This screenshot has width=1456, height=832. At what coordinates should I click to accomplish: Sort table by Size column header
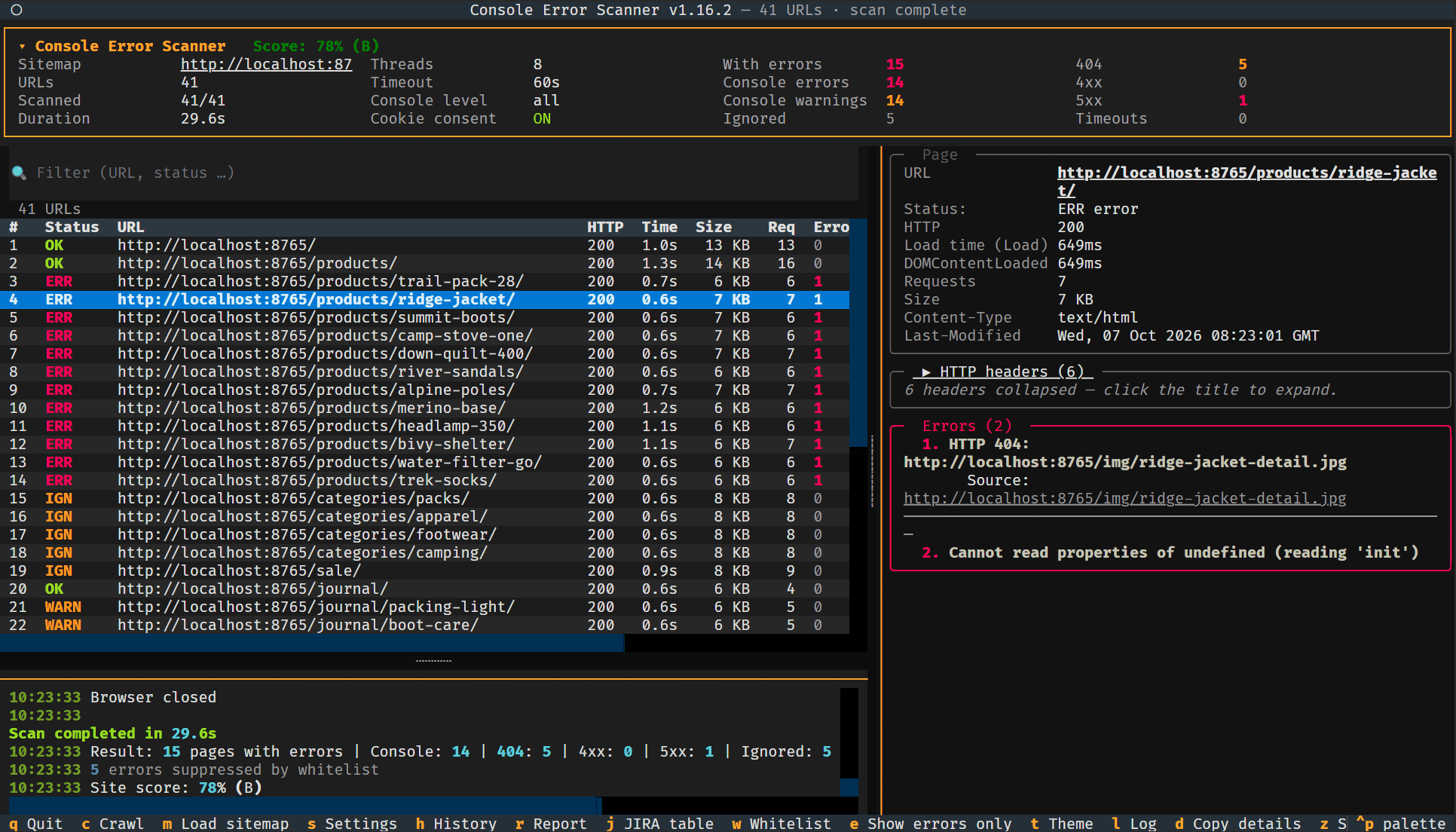(x=714, y=227)
